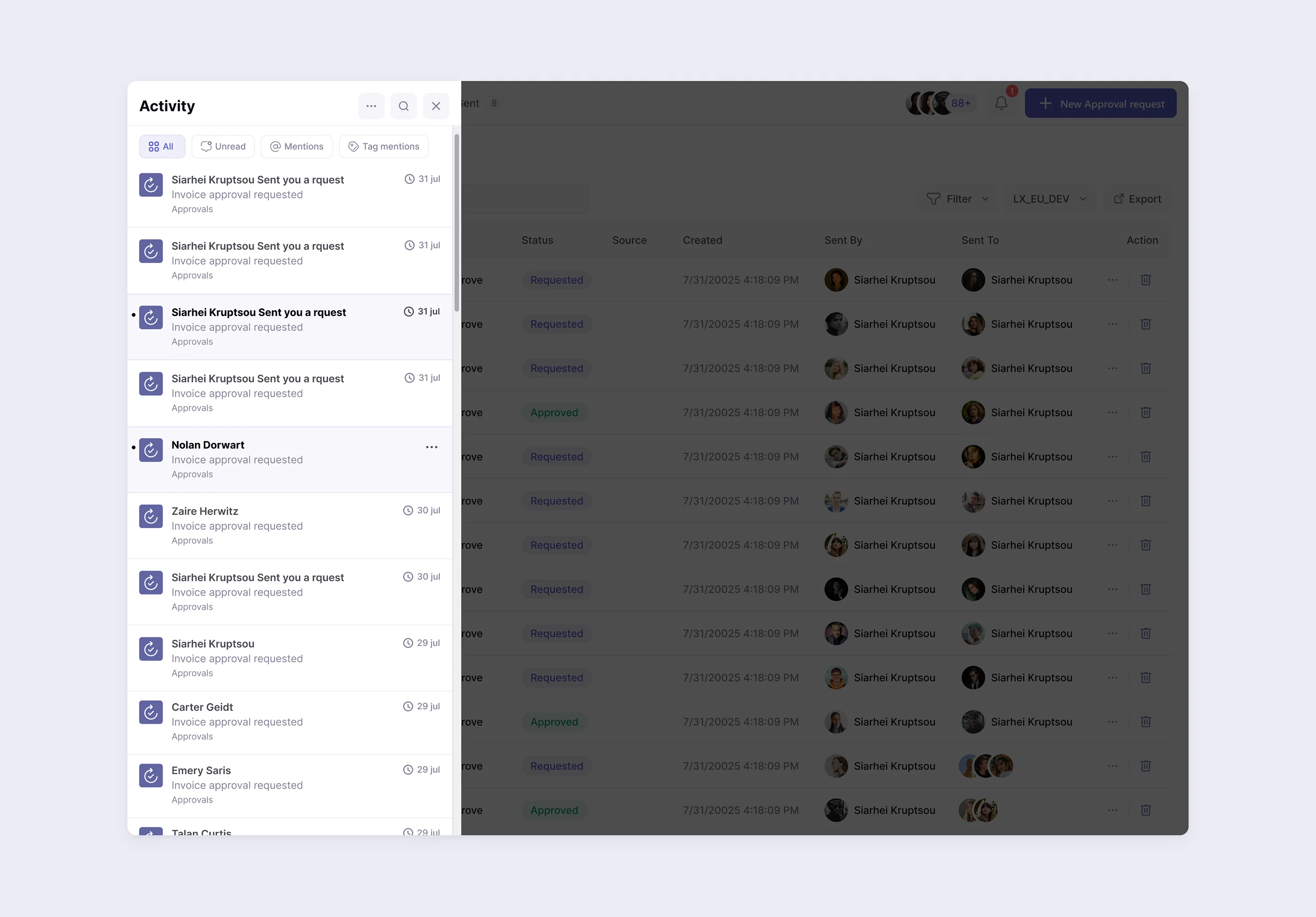Open the Zaire Herwitz notification
This screenshot has height=917, width=1316.
pyautogui.click(x=290, y=525)
